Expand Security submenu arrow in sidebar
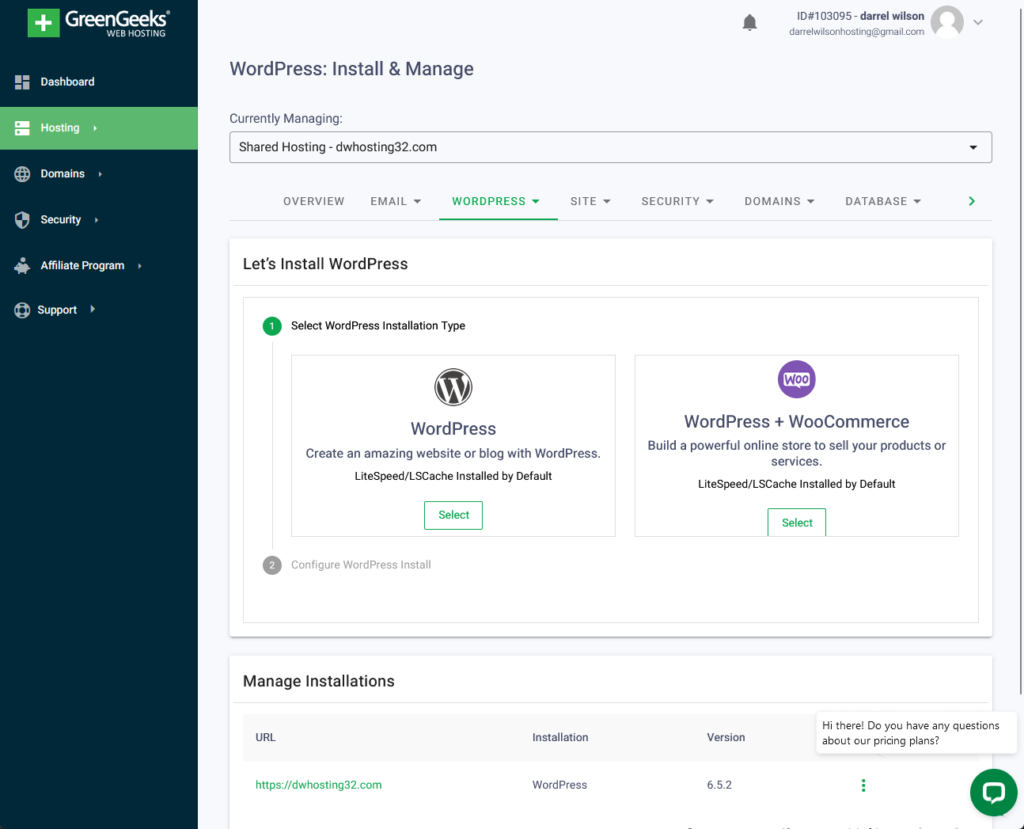 96,220
